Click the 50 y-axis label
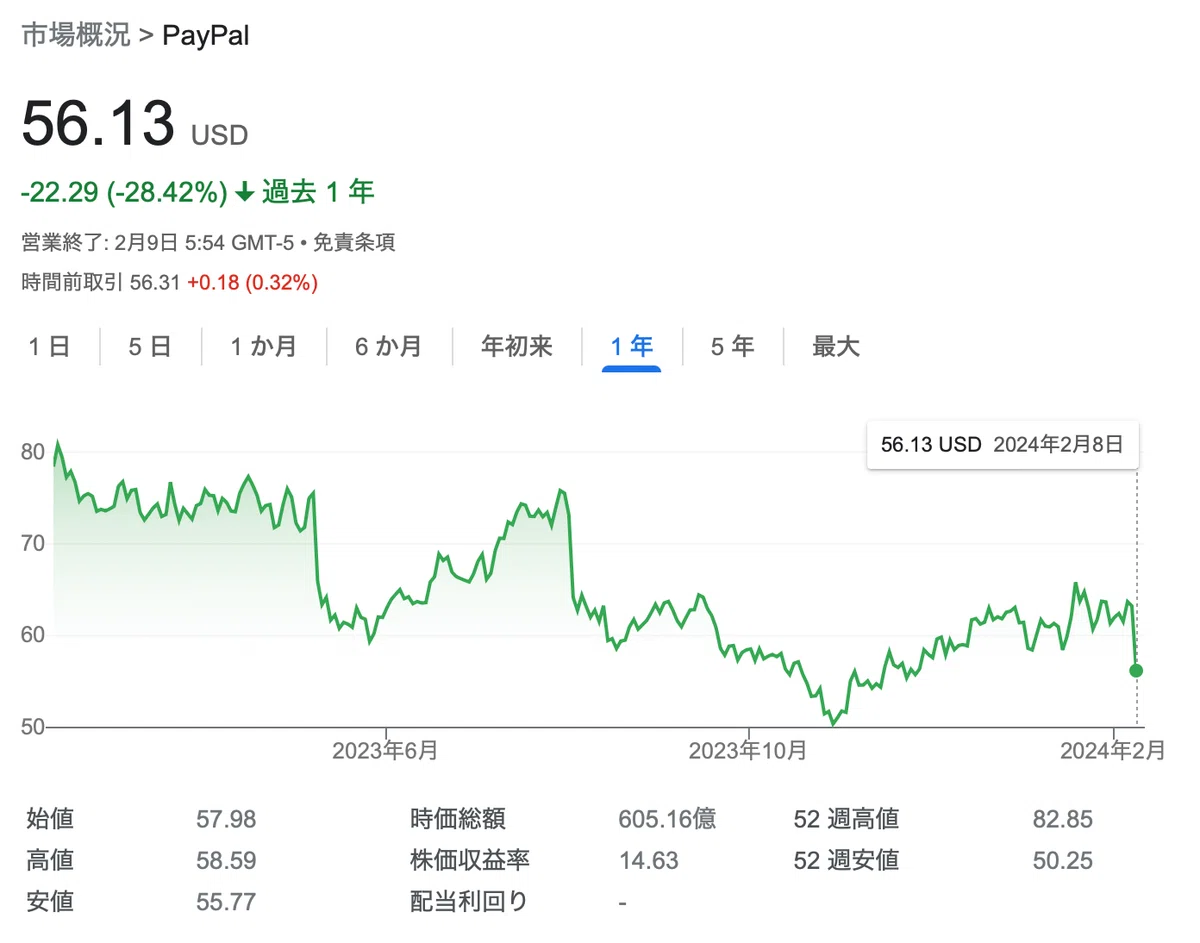 point(33,727)
